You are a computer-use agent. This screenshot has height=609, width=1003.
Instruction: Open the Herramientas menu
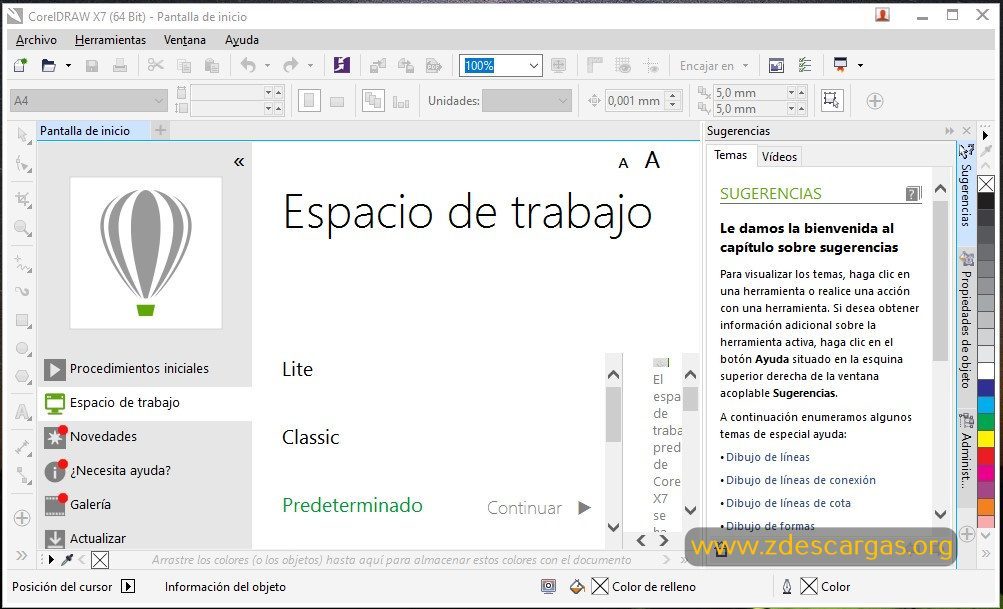coord(110,40)
